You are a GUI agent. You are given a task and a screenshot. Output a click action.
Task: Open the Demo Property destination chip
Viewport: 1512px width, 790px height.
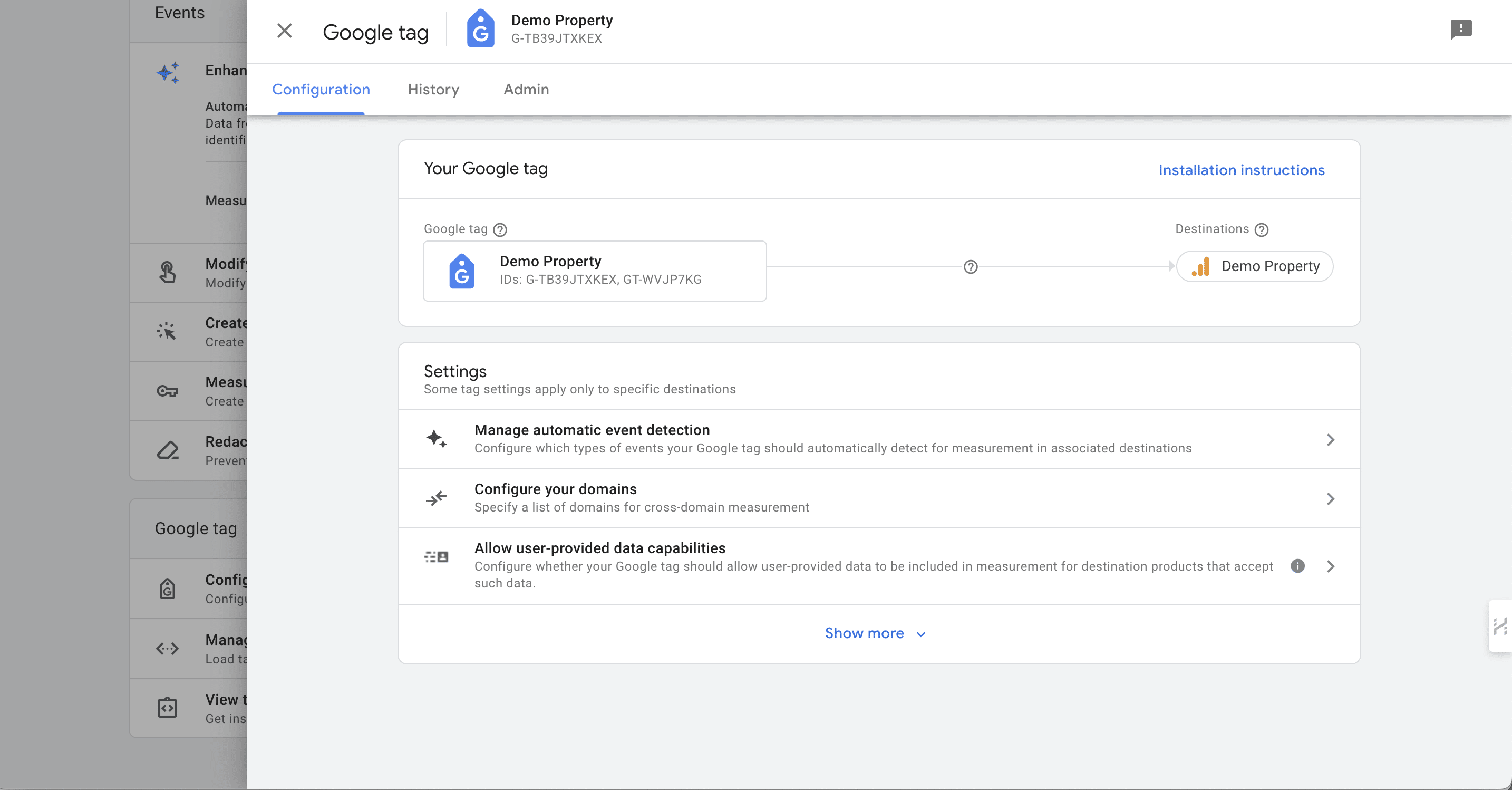[x=1255, y=267]
